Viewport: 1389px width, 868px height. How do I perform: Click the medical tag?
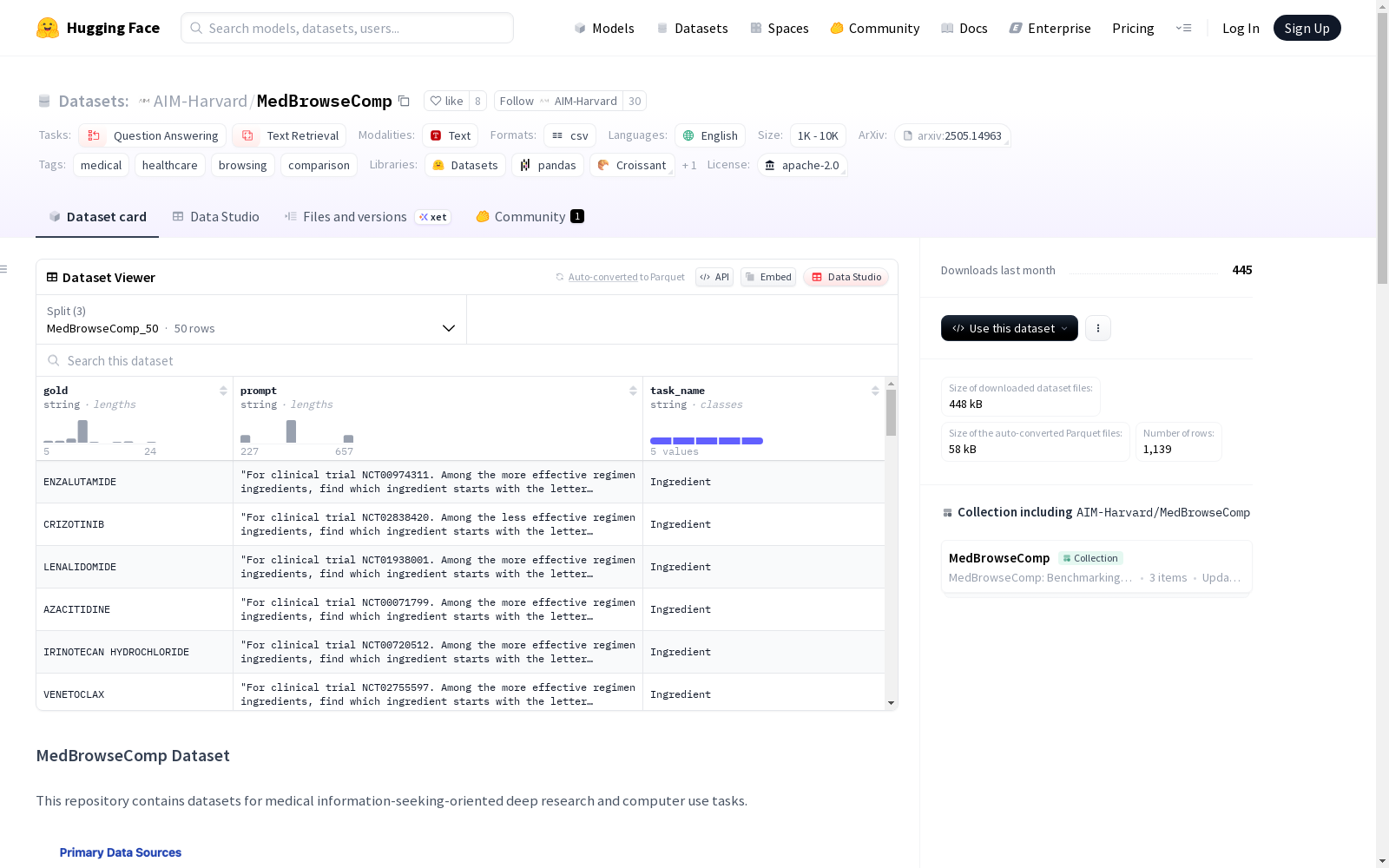click(x=102, y=165)
